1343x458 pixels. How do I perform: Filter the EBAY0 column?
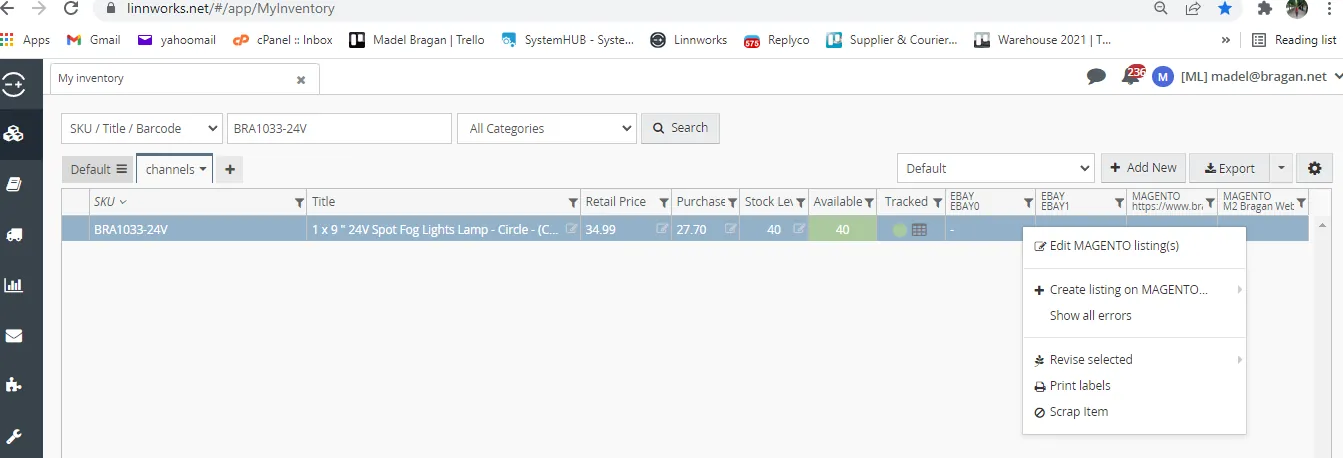click(1028, 203)
